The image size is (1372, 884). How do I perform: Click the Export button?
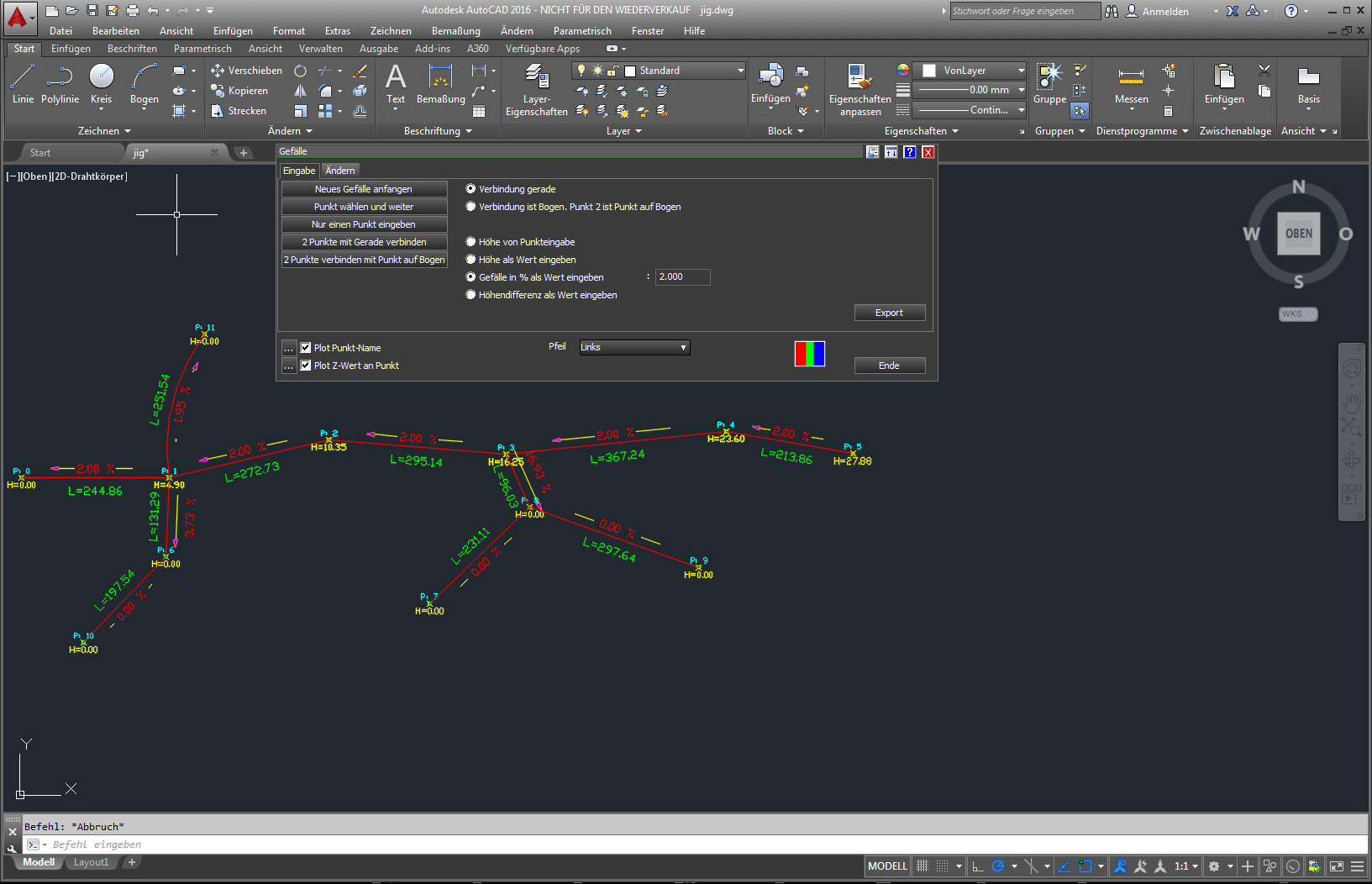(x=889, y=312)
